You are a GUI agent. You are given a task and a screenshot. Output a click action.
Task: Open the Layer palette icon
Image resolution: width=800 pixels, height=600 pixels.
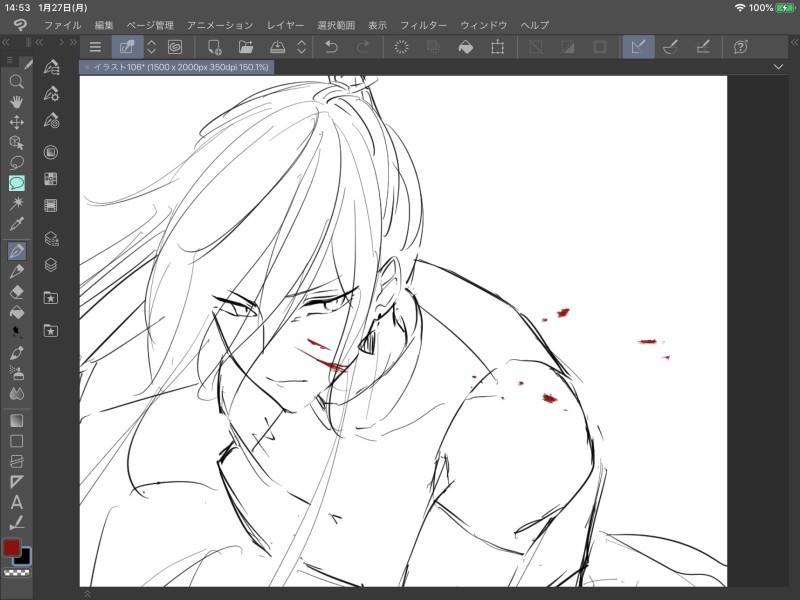(51, 265)
